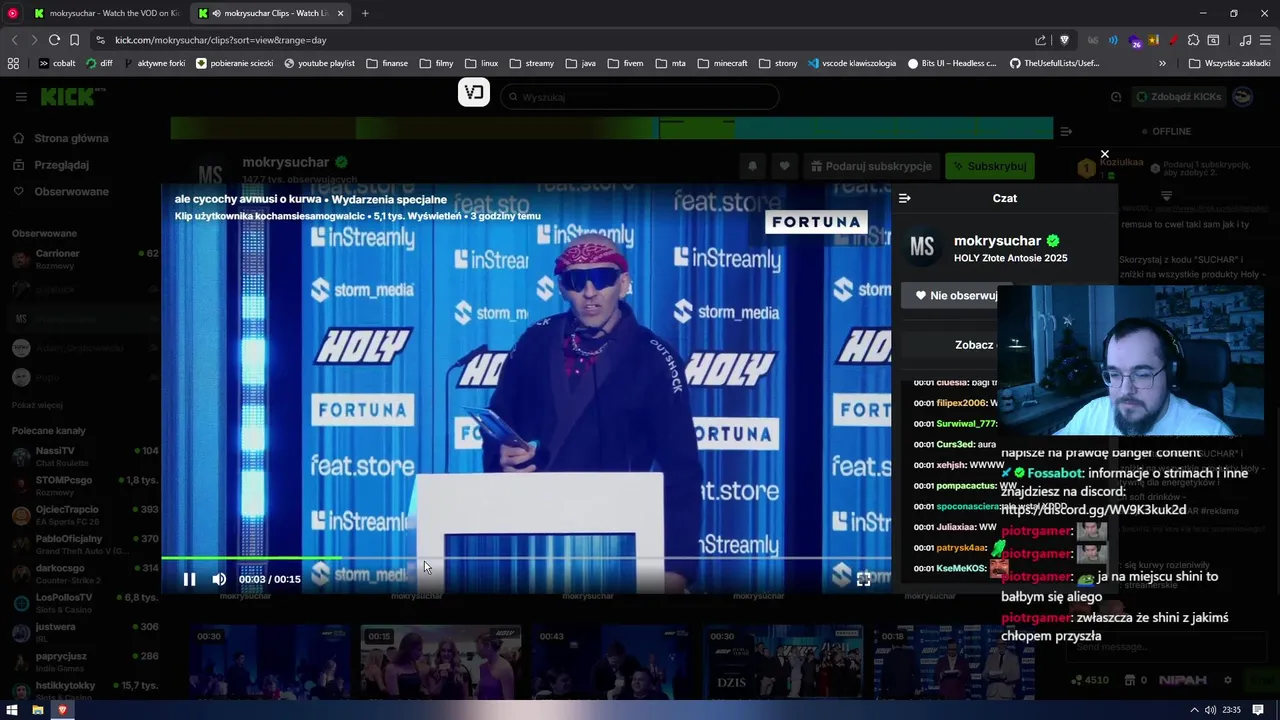
Task: Go to Kick home via logo
Action: [70, 97]
